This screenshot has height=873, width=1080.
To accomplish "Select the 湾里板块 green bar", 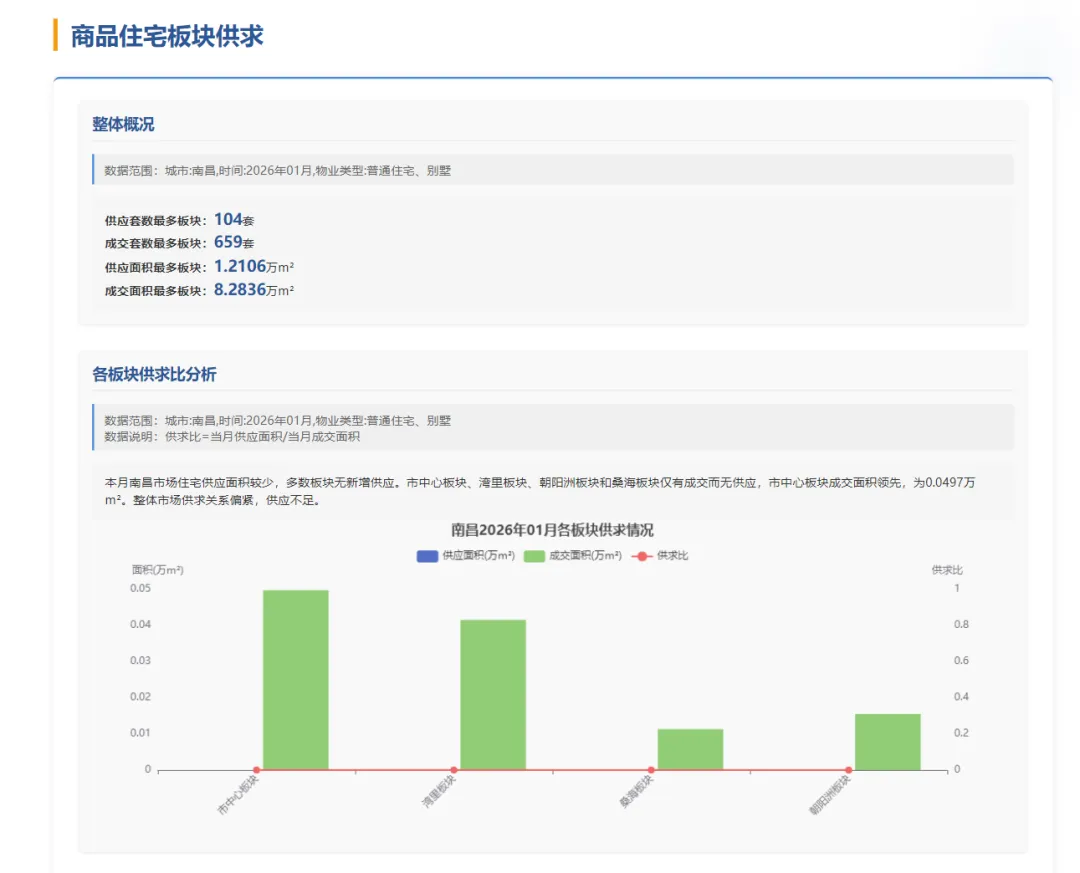I will [493, 695].
